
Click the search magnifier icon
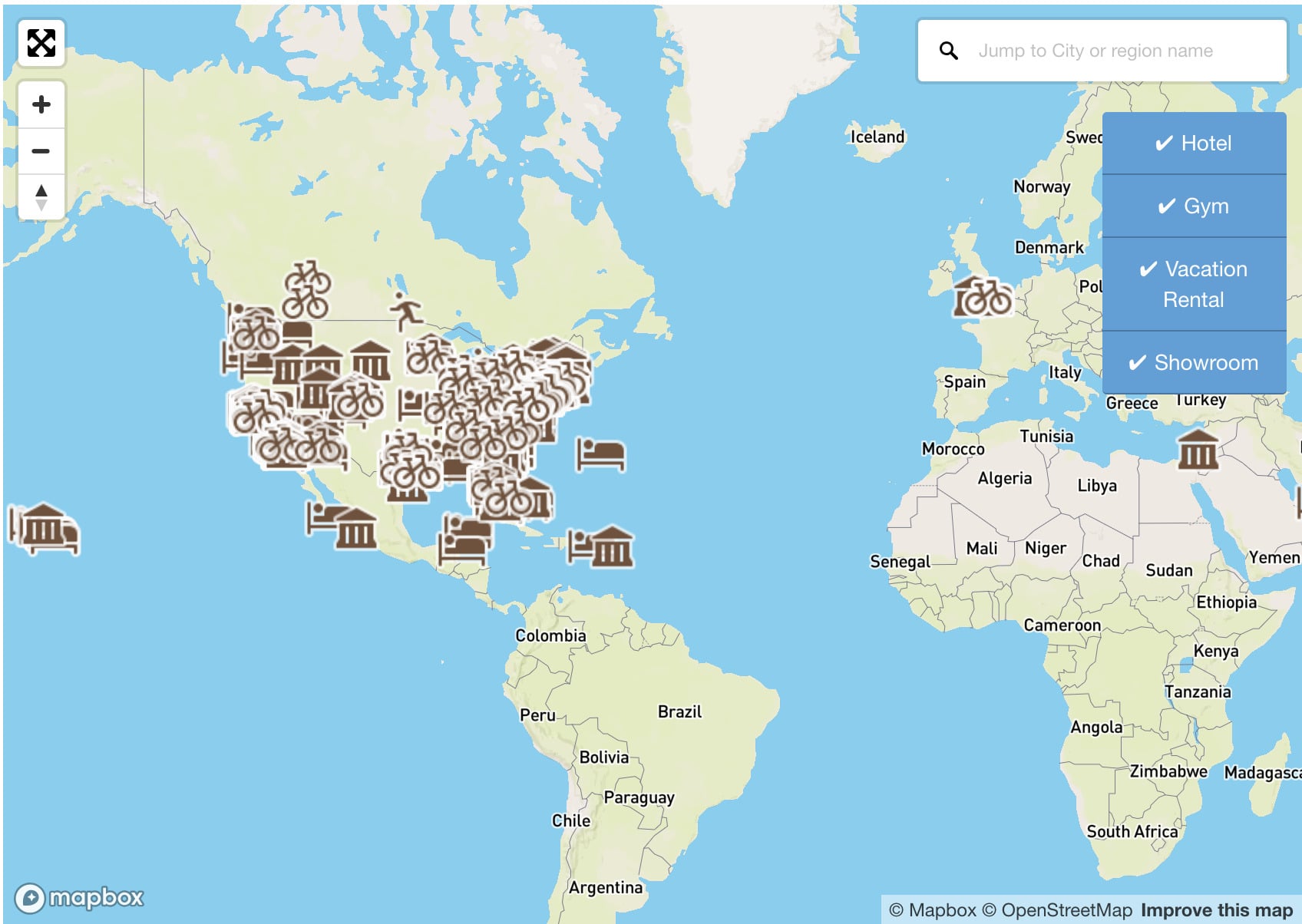[x=949, y=51]
